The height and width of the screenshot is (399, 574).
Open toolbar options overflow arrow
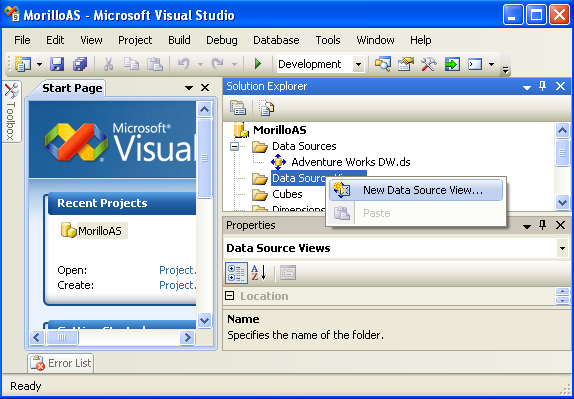[x=506, y=70]
